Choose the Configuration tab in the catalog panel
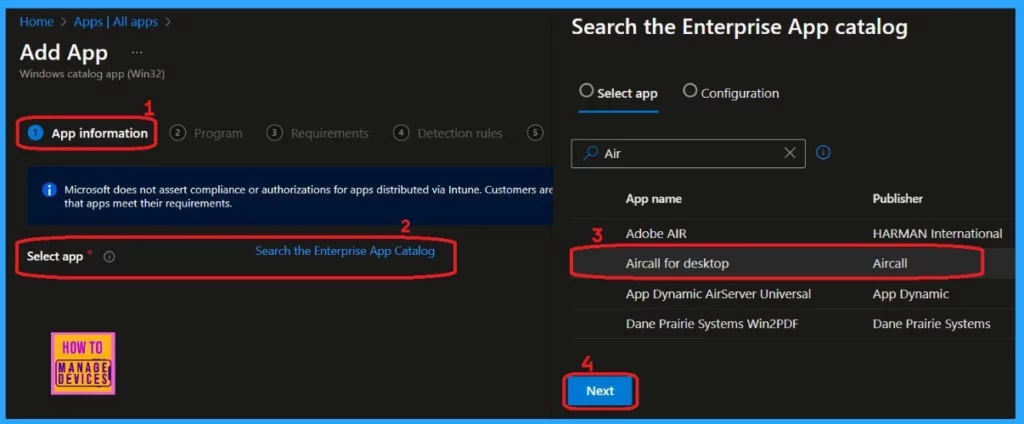The width and height of the screenshot is (1024, 424). (x=731, y=93)
